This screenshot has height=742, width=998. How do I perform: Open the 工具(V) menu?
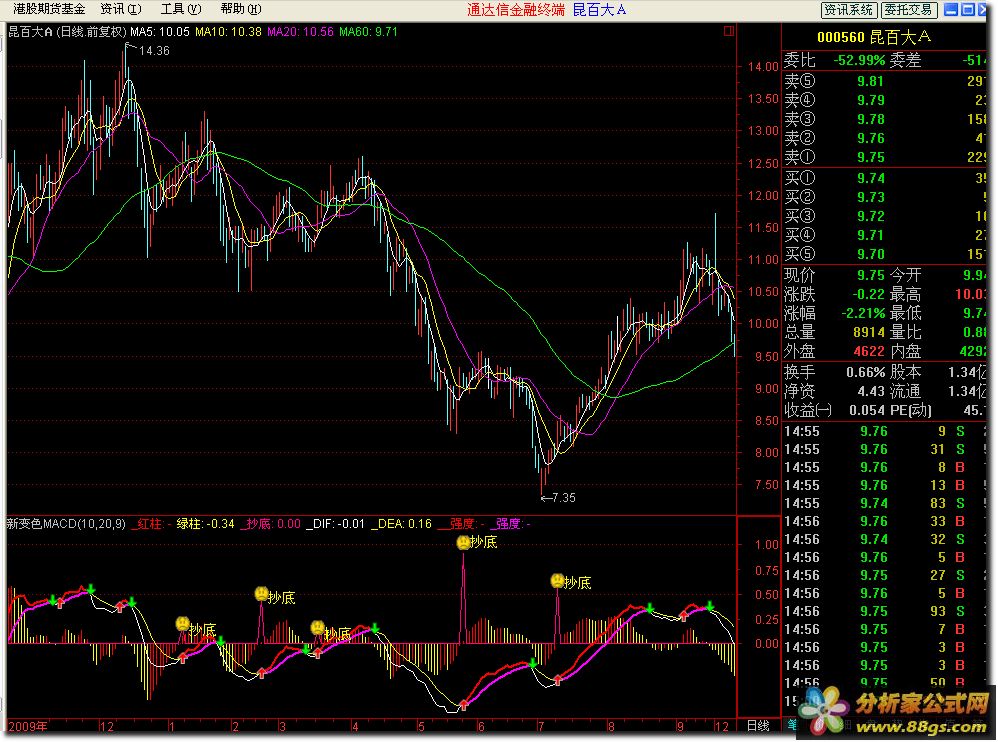click(x=181, y=9)
